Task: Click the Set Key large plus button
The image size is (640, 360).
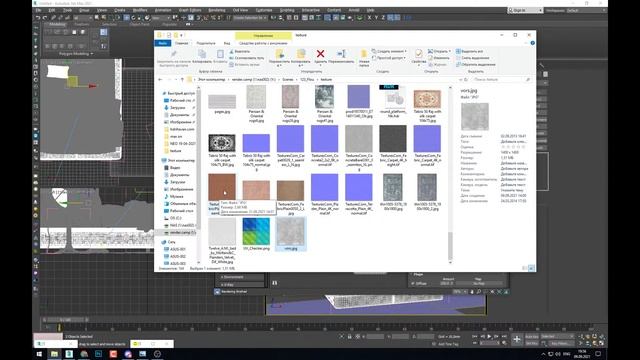Action: [517, 339]
